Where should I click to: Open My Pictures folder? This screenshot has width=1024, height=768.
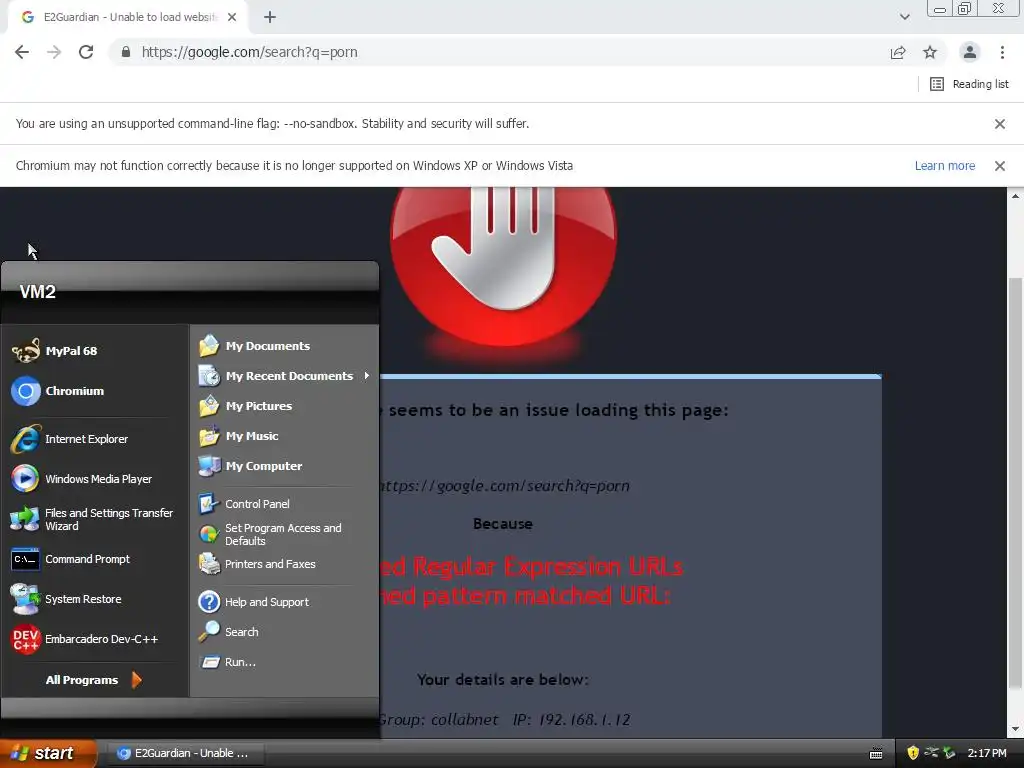246,406
